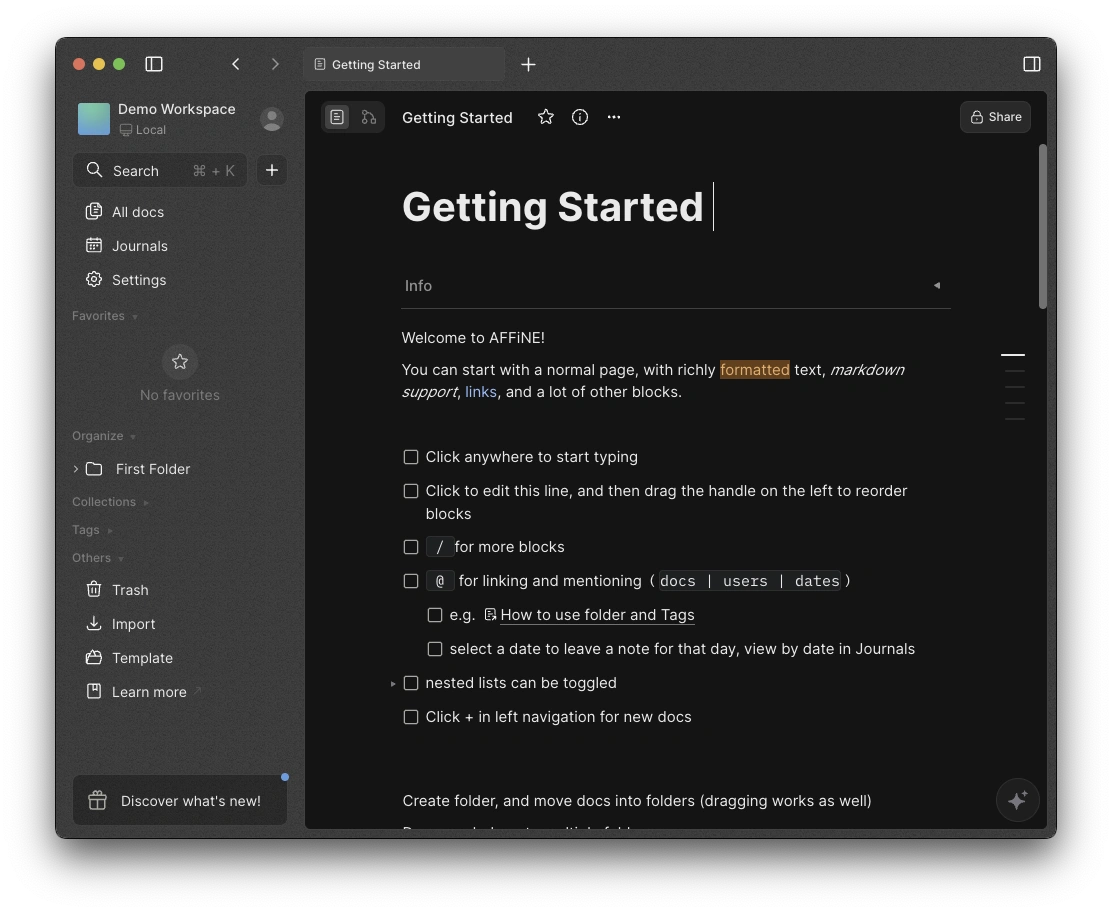Check Click anywhere to start typing

[411, 457]
